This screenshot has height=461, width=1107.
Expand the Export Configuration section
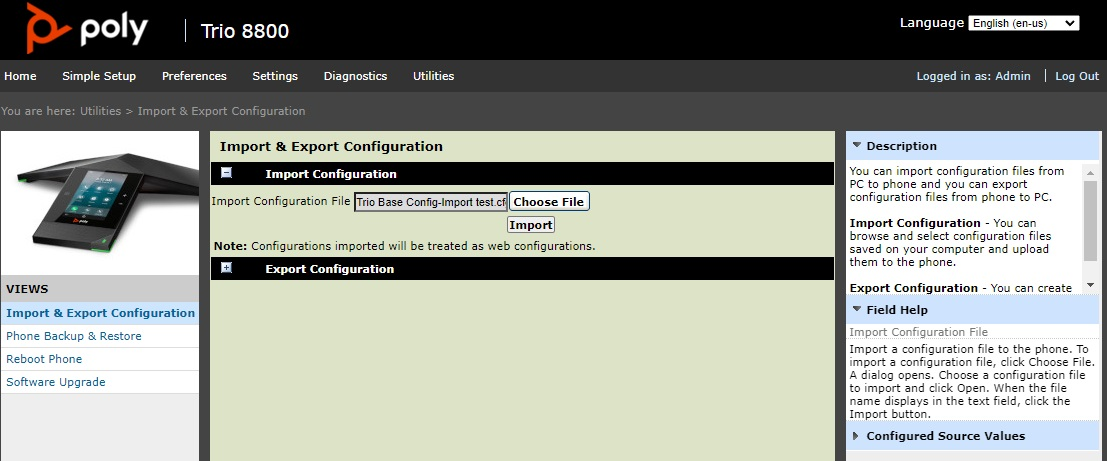click(226, 268)
